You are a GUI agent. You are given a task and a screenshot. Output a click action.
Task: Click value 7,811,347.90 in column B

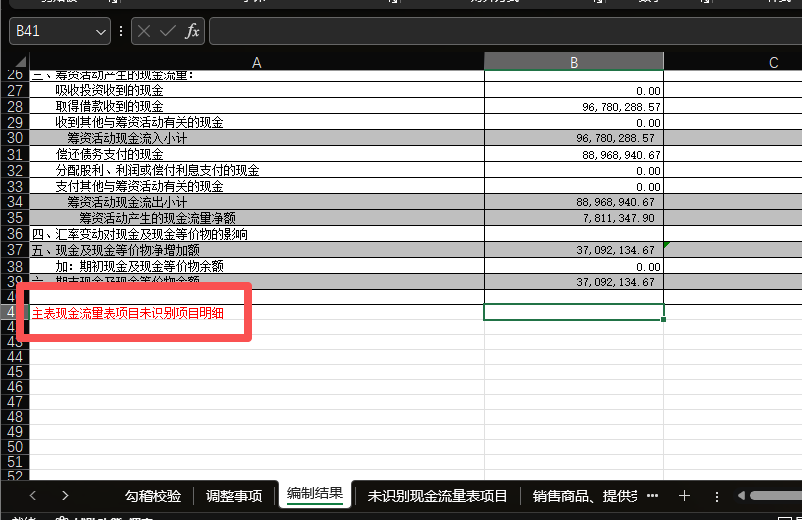(x=618, y=218)
